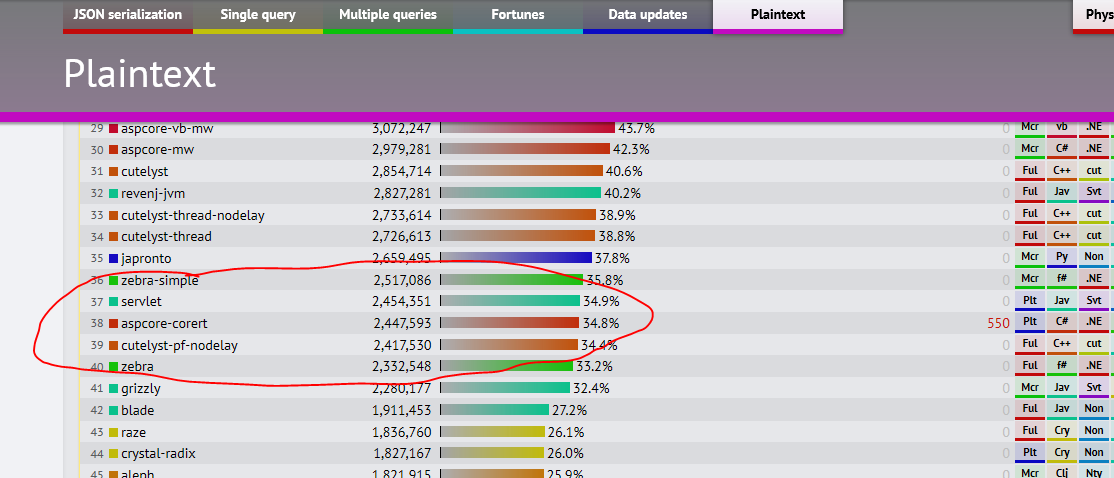Open the Single query tab
Viewport: 1114px width, 478px height.
click(258, 16)
